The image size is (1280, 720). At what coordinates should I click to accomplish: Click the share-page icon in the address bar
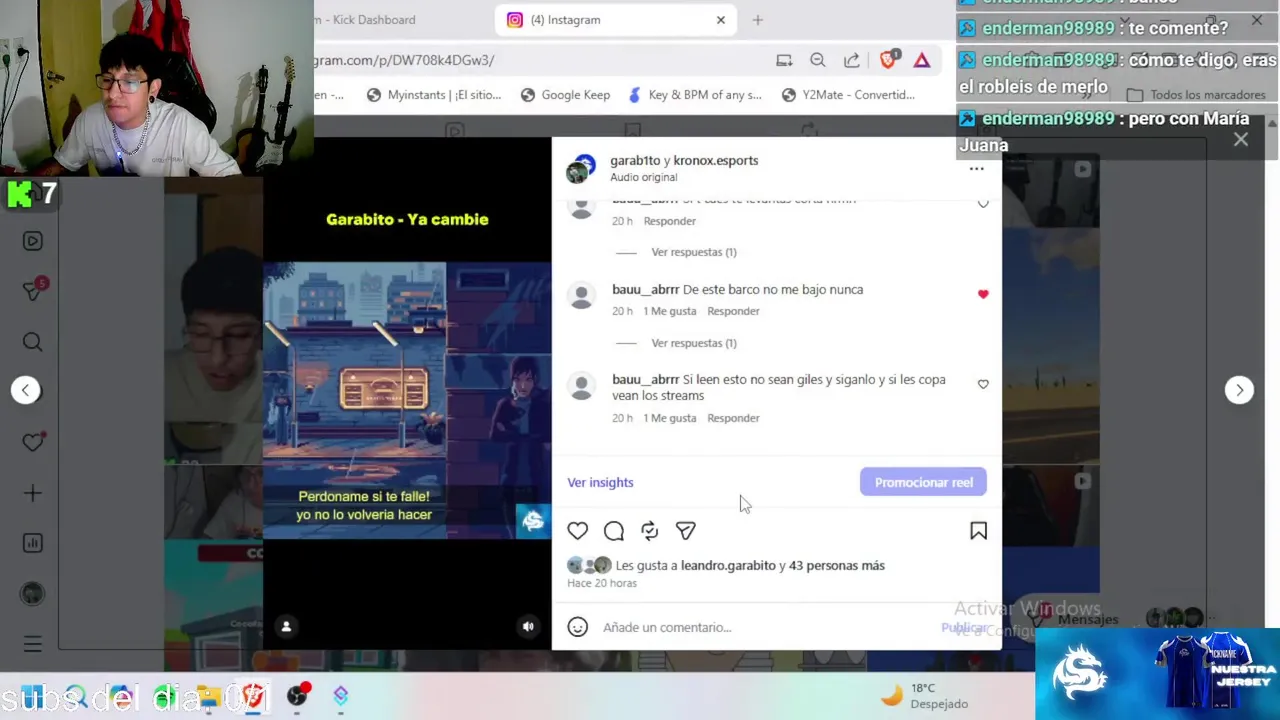[852, 60]
